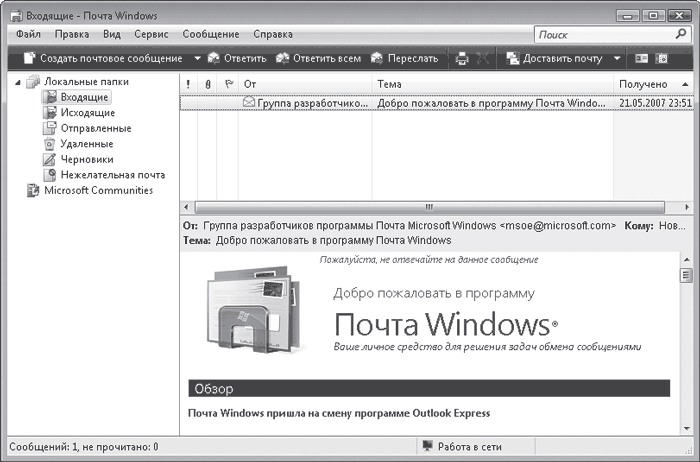Click the sender address msoe@microsoft.com

click(x=558, y=226)
